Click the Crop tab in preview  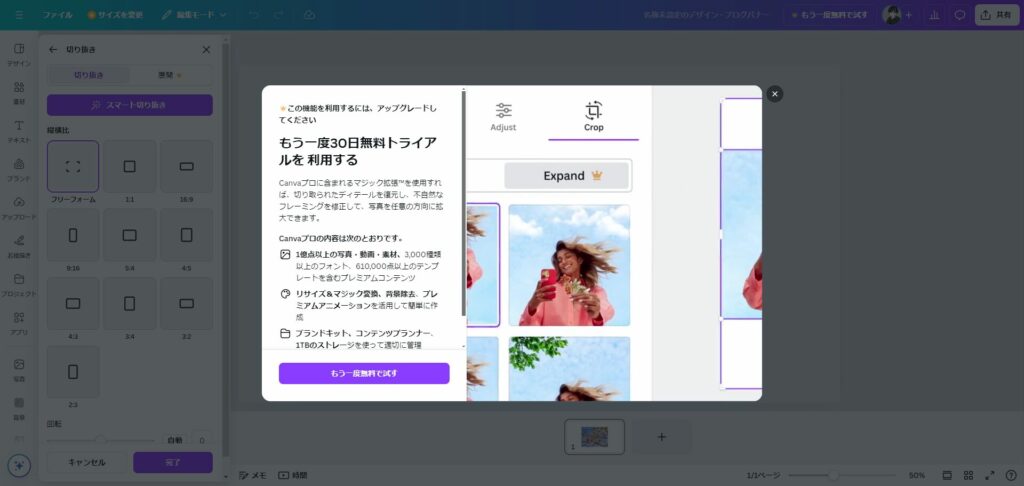click(594, 118)
